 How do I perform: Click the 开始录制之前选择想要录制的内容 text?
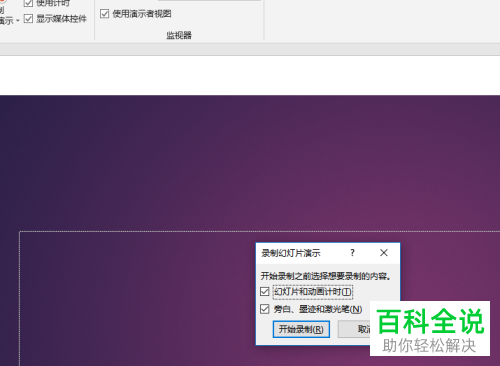point(325,276)
